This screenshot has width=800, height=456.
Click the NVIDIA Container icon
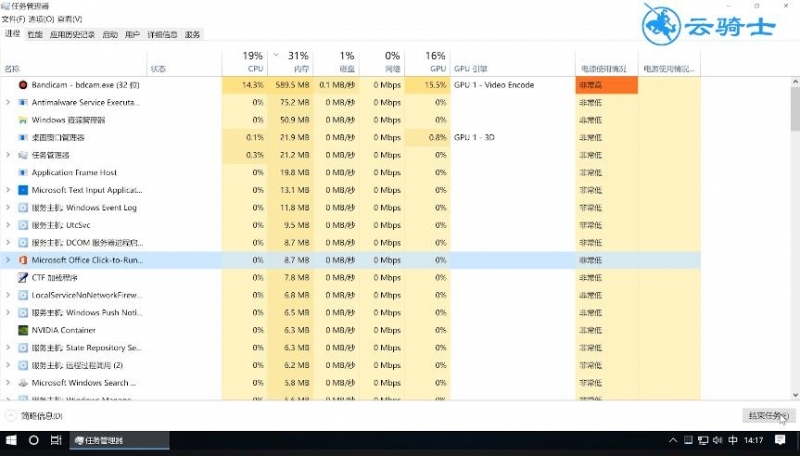click(x=22, y=330)
